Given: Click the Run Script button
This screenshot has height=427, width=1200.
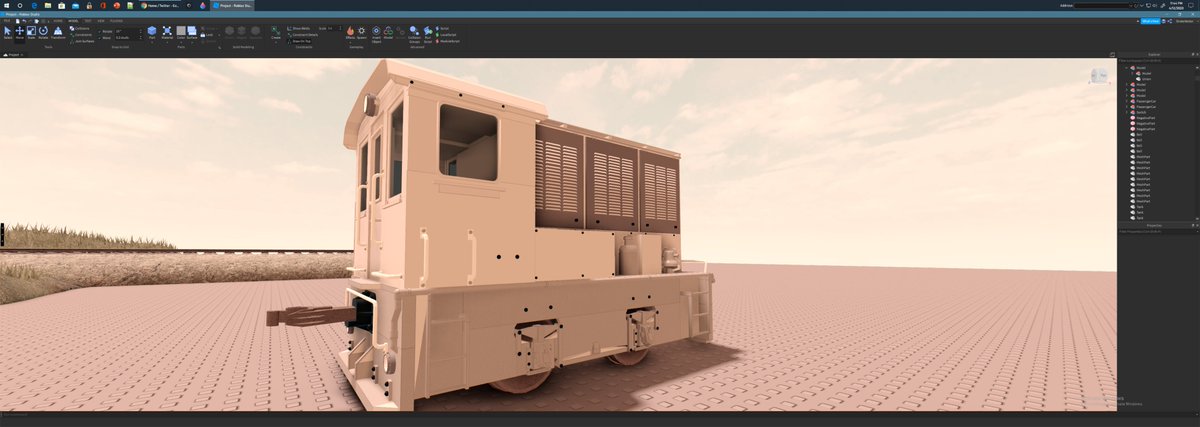Looking at the screenshot, I should 428,34.
